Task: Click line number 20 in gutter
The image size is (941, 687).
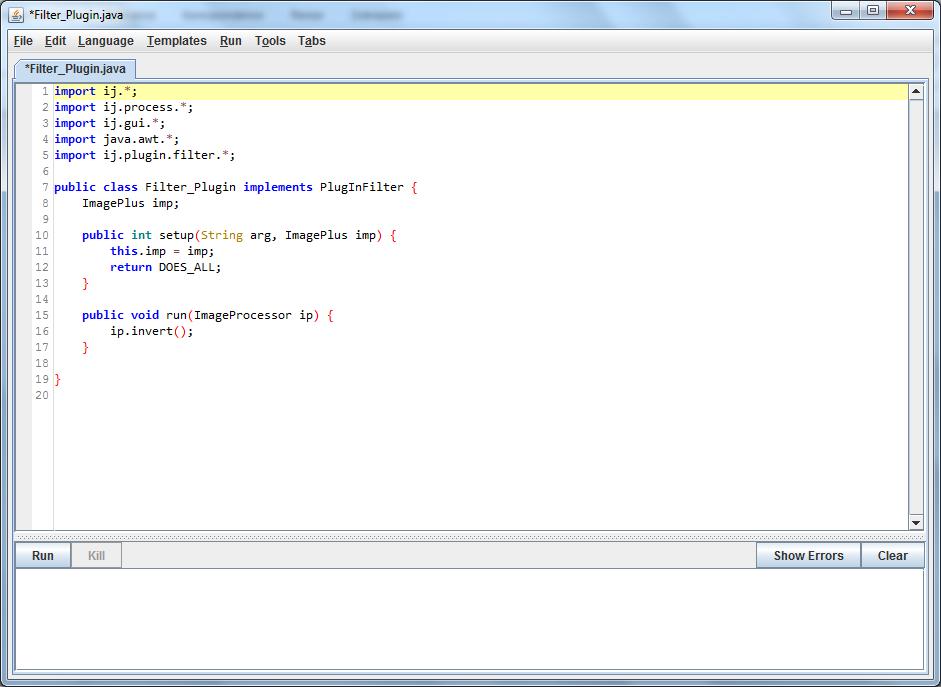Action: pyautogui.click(x=41, y=395)
